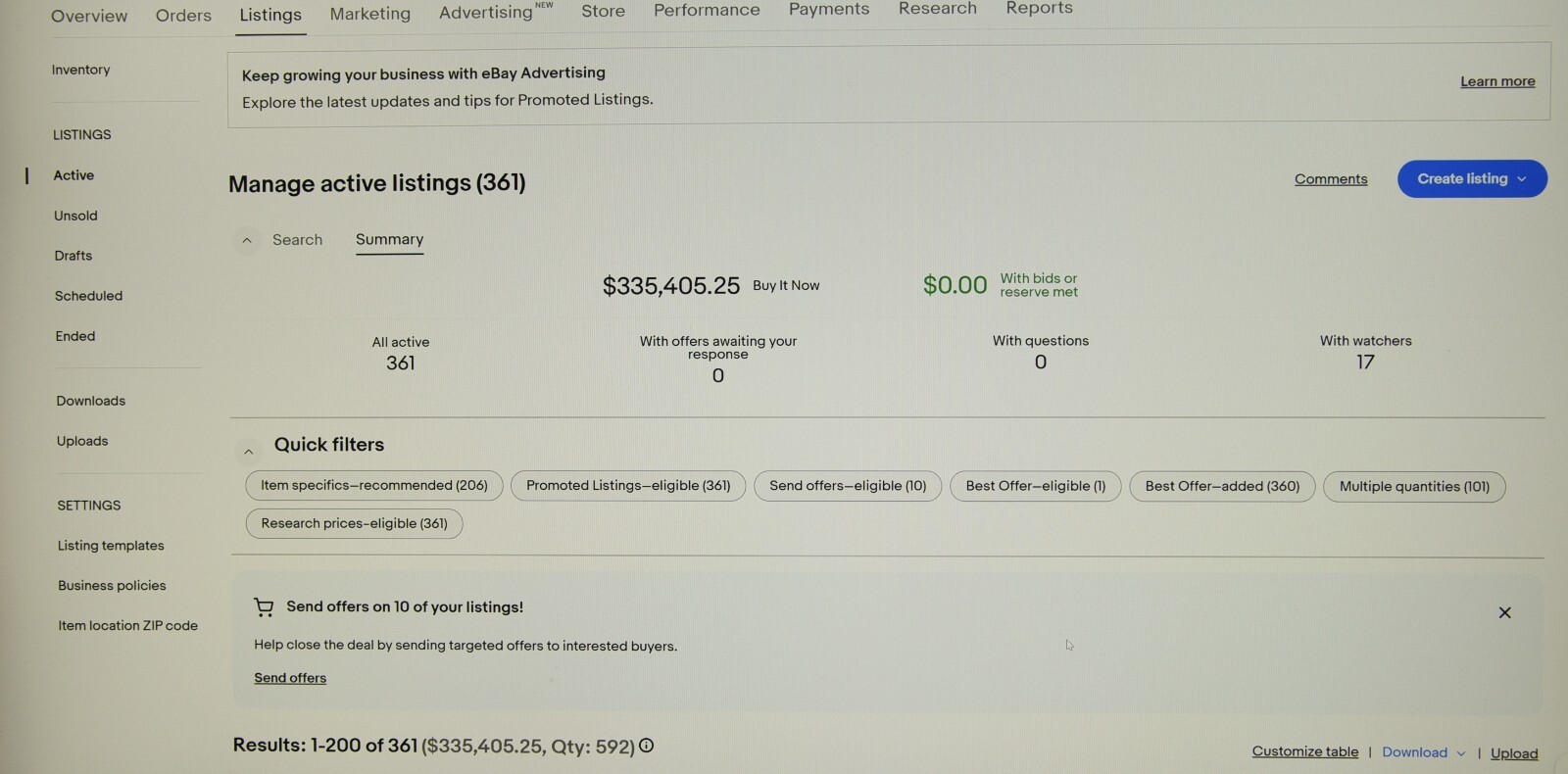The width and height of the screenshot is (1568, 774).
Task: Collapse the Quick filters chevron
Action: pos(248,452)
